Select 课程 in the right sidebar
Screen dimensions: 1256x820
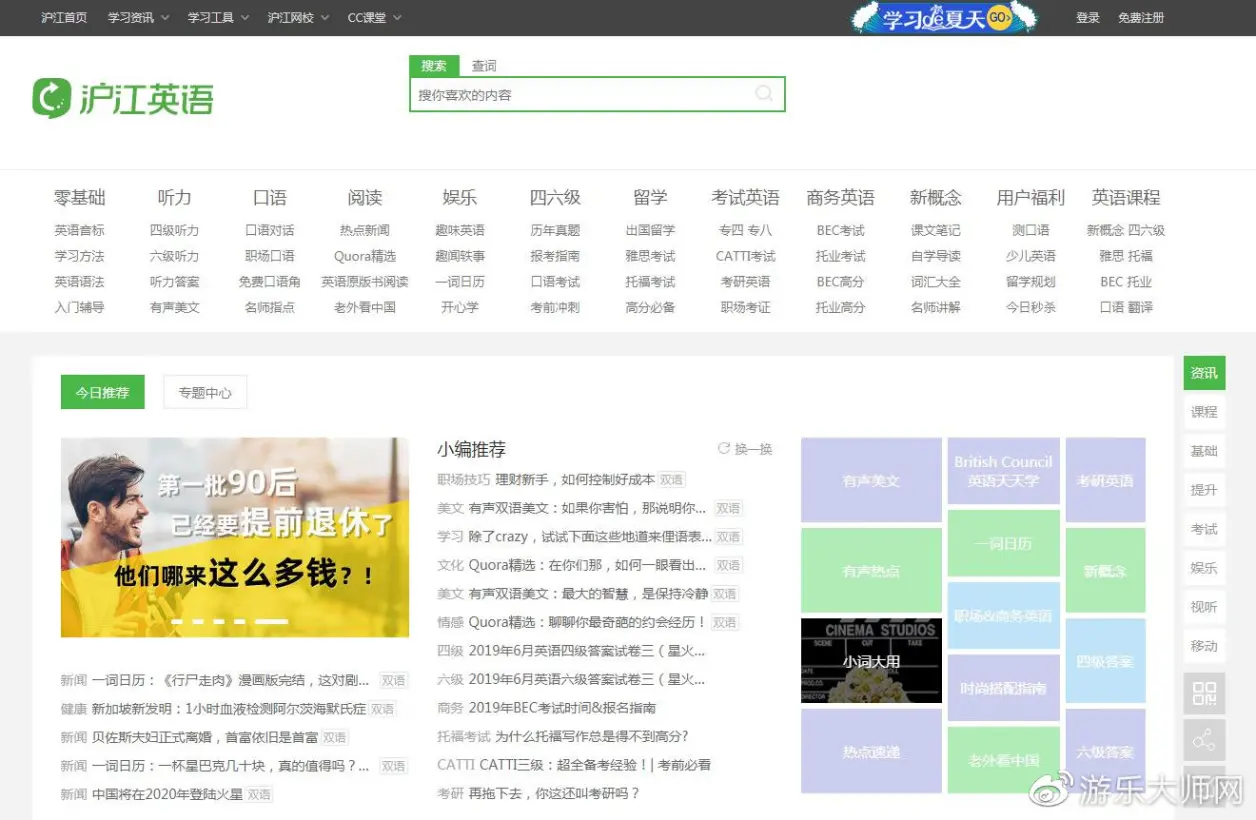pos(1204,412)
